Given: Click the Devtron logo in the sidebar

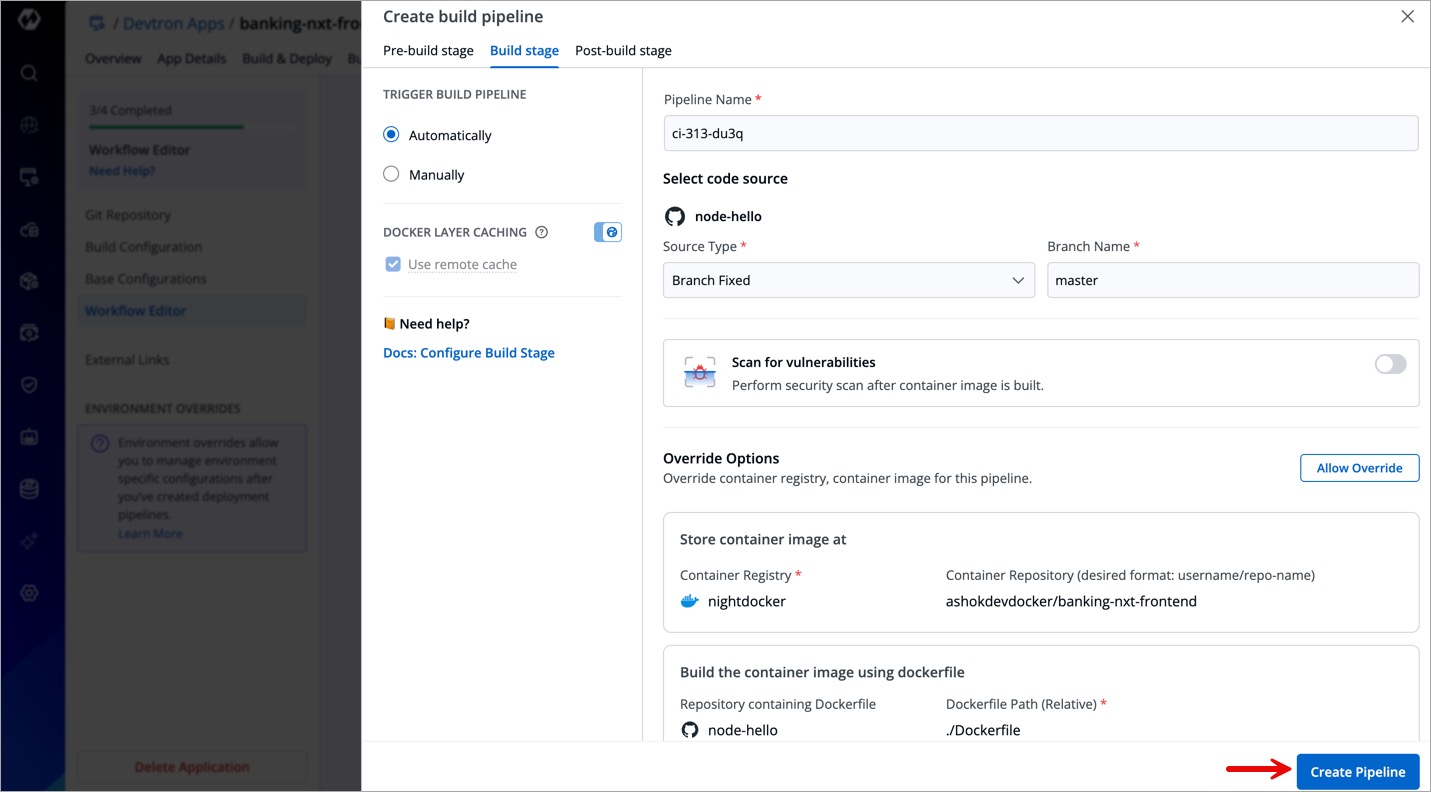Looking at the screenshot, I should pos(29,20).
